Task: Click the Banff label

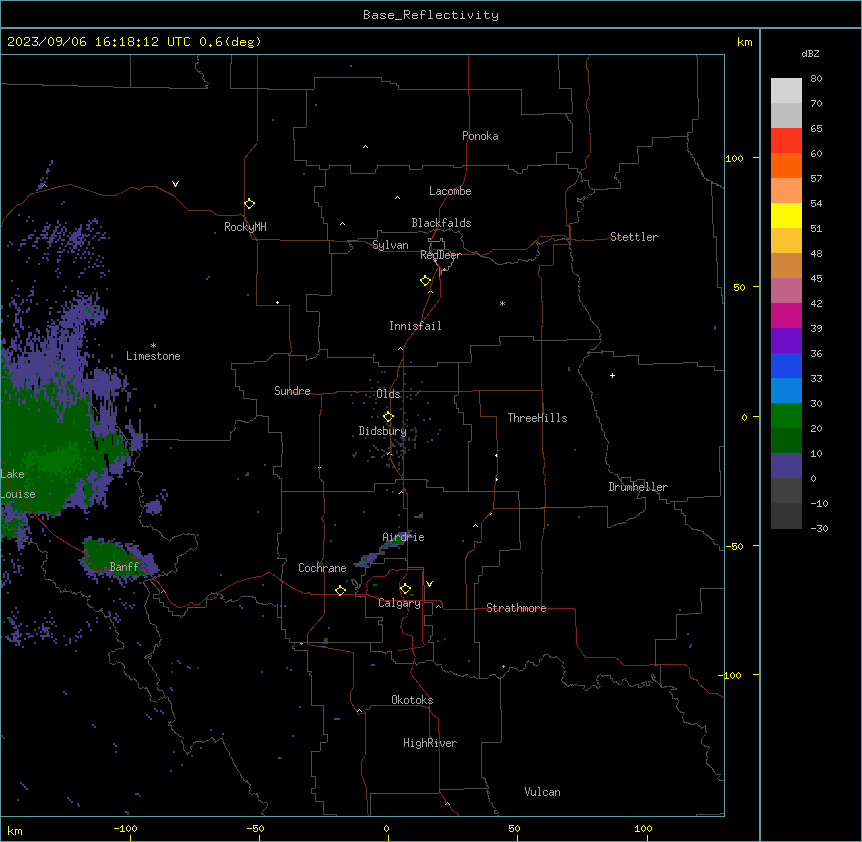Action: coord(124,567)
